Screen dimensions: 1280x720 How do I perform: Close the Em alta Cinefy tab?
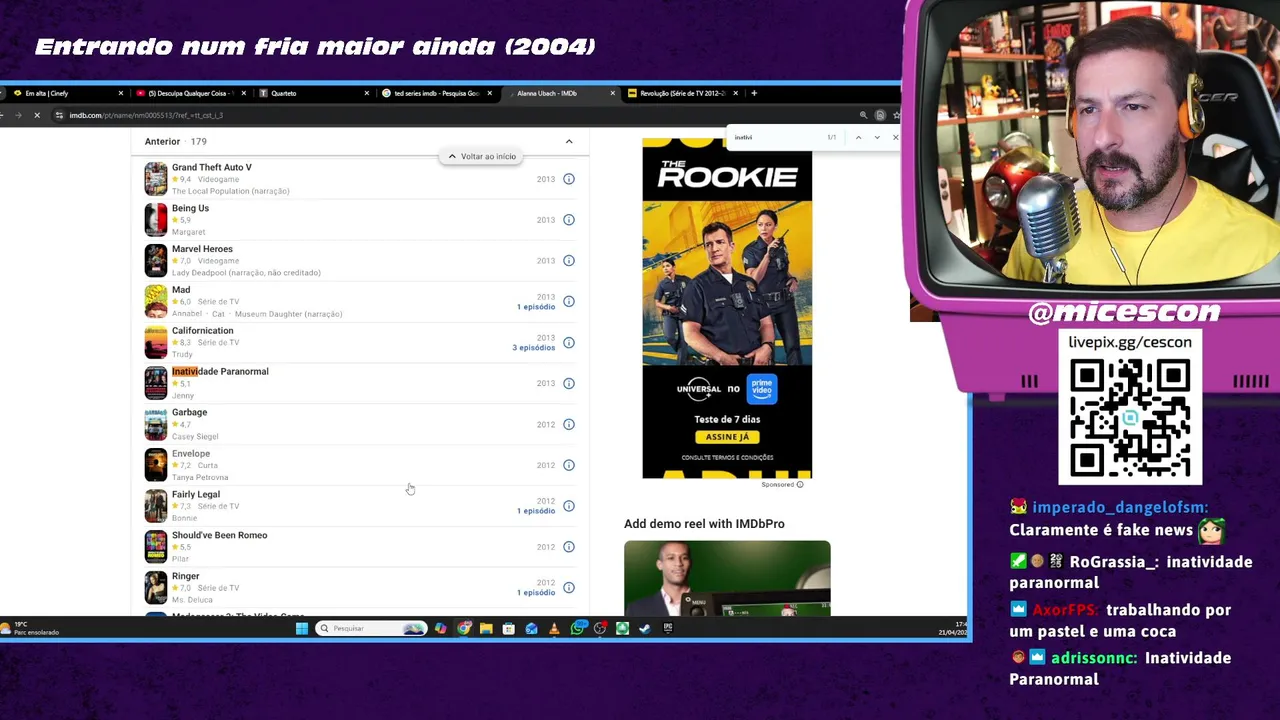pos(121,93)
